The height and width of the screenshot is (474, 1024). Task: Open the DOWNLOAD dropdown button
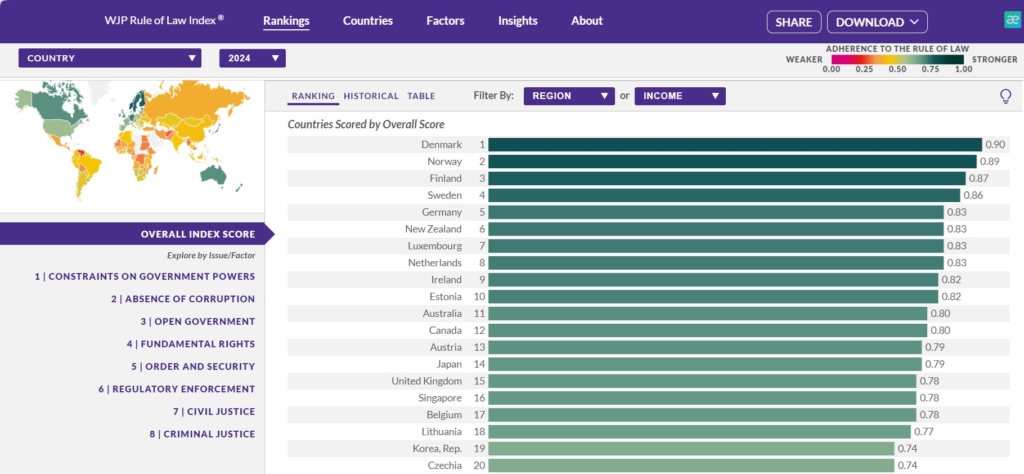click(877, 22)
